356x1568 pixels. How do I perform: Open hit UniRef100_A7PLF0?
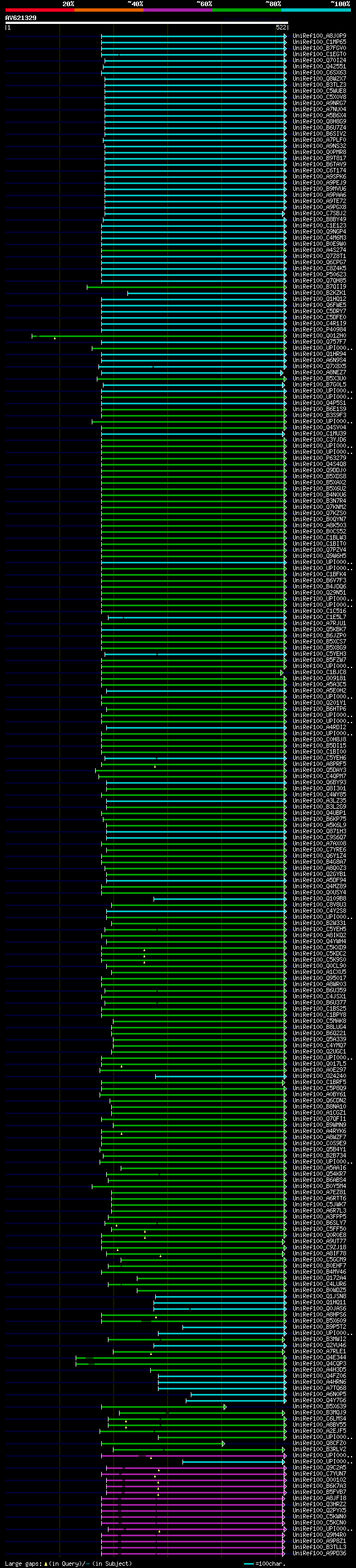point(319,140)
